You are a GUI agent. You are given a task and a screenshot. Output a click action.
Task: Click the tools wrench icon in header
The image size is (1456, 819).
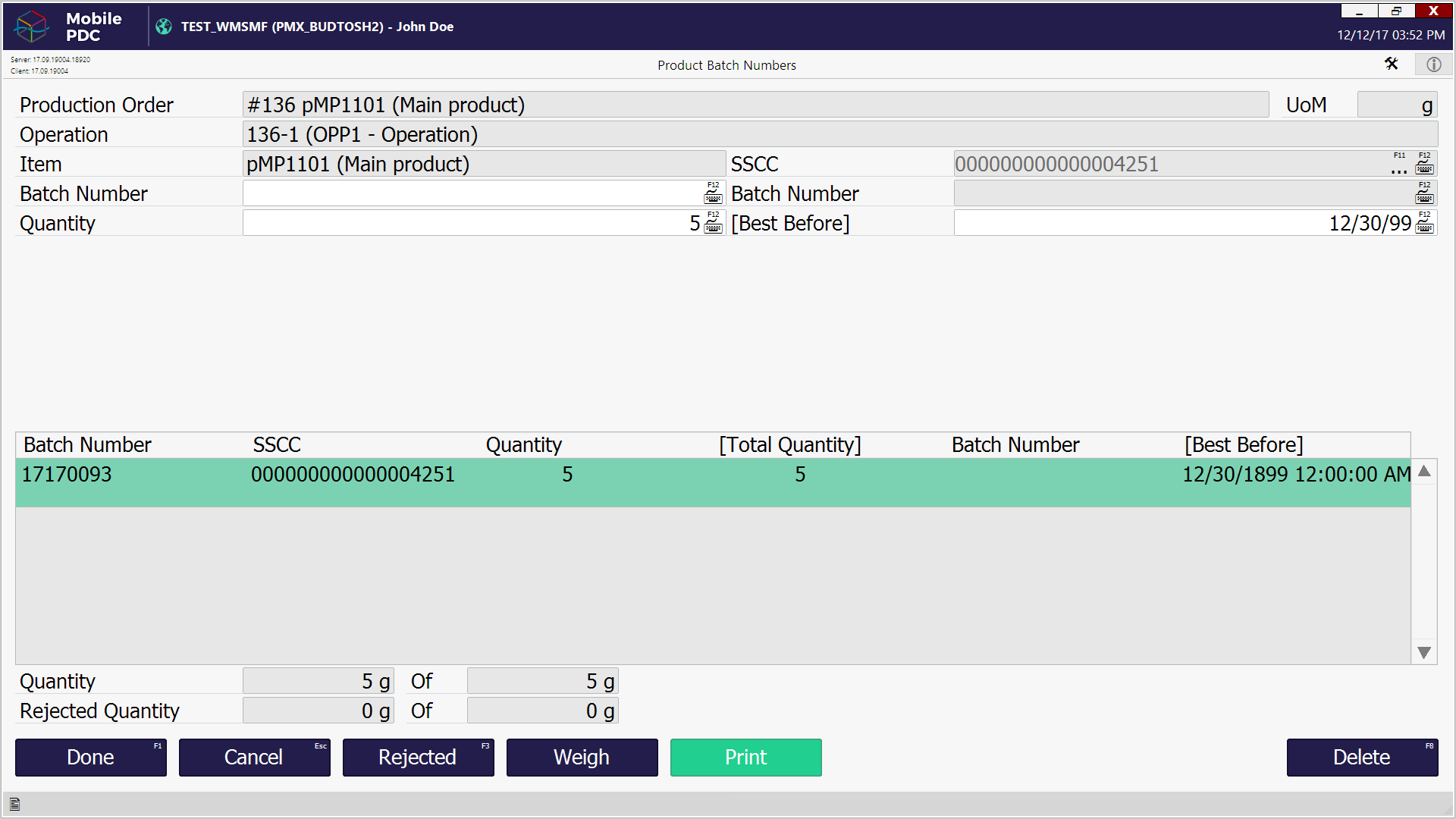pos(1391,64)
